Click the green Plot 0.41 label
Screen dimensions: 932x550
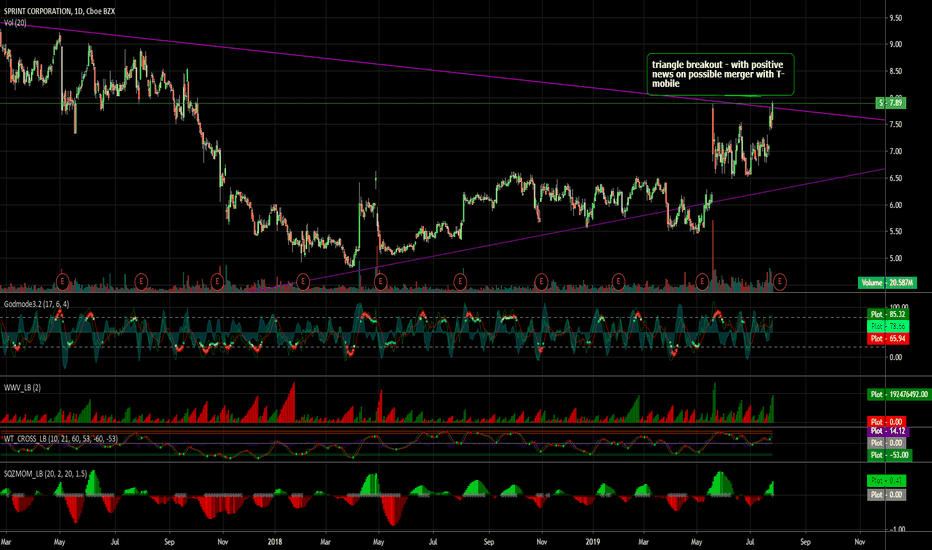[887, 480]
